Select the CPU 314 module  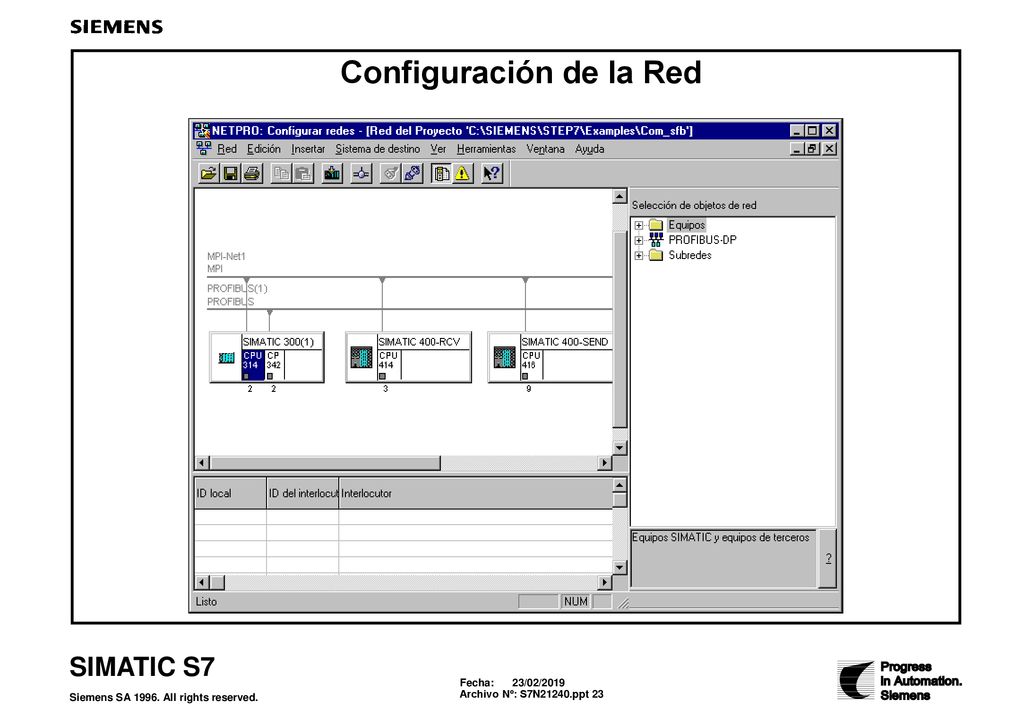pos(253,366)
